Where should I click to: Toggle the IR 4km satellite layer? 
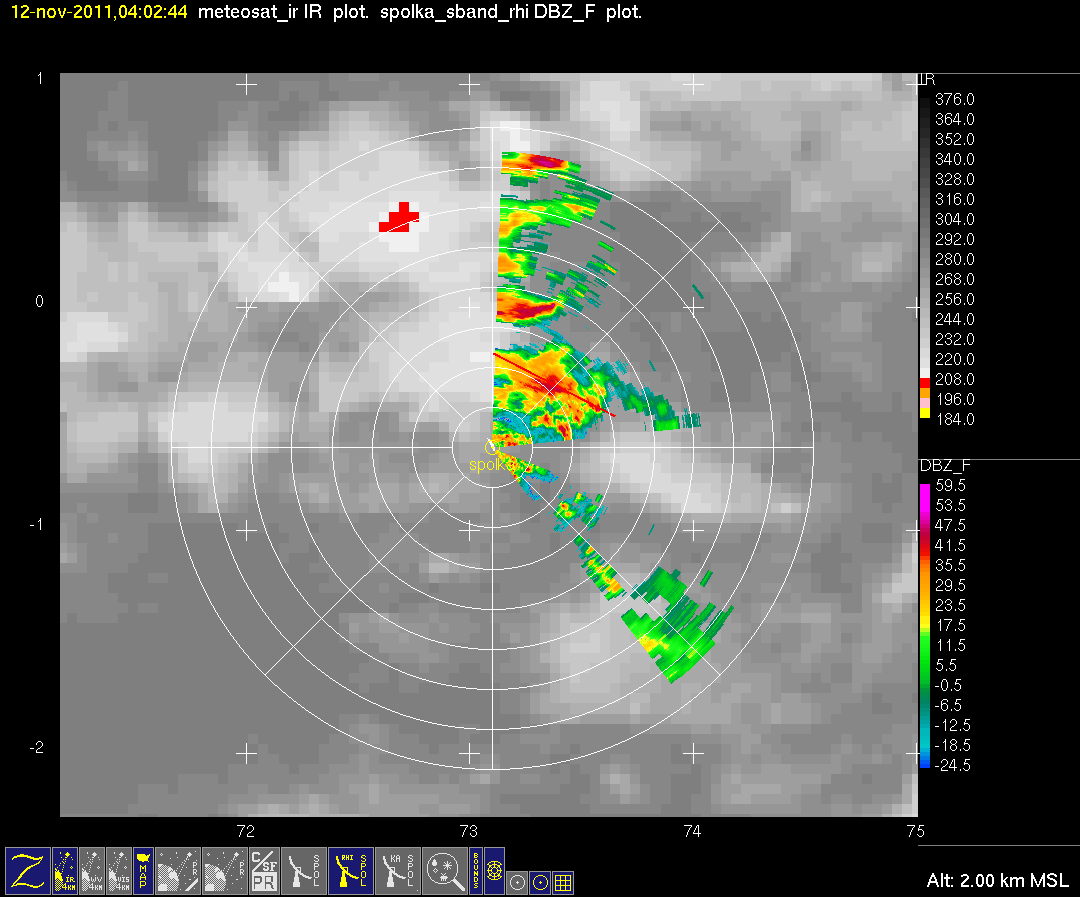click(x=65, y=871)
